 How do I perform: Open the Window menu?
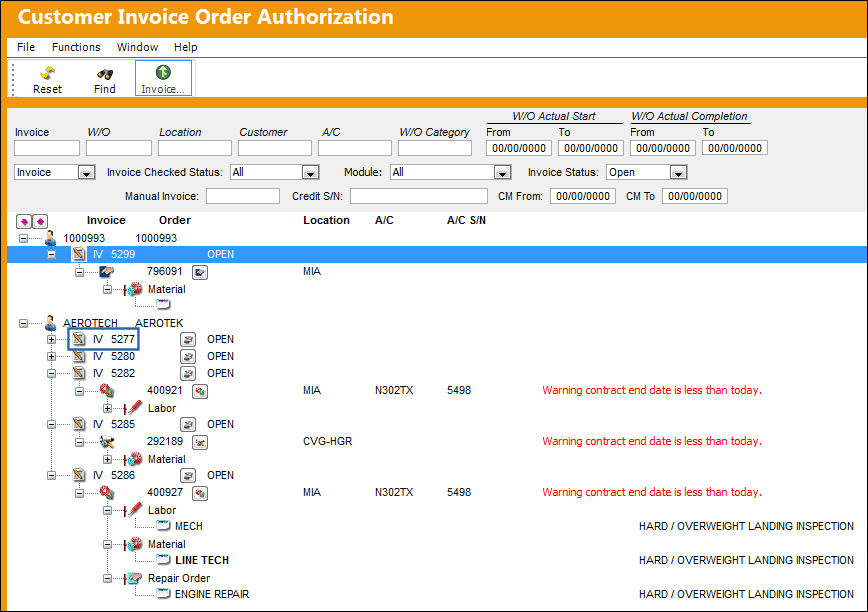click(137, 47)
